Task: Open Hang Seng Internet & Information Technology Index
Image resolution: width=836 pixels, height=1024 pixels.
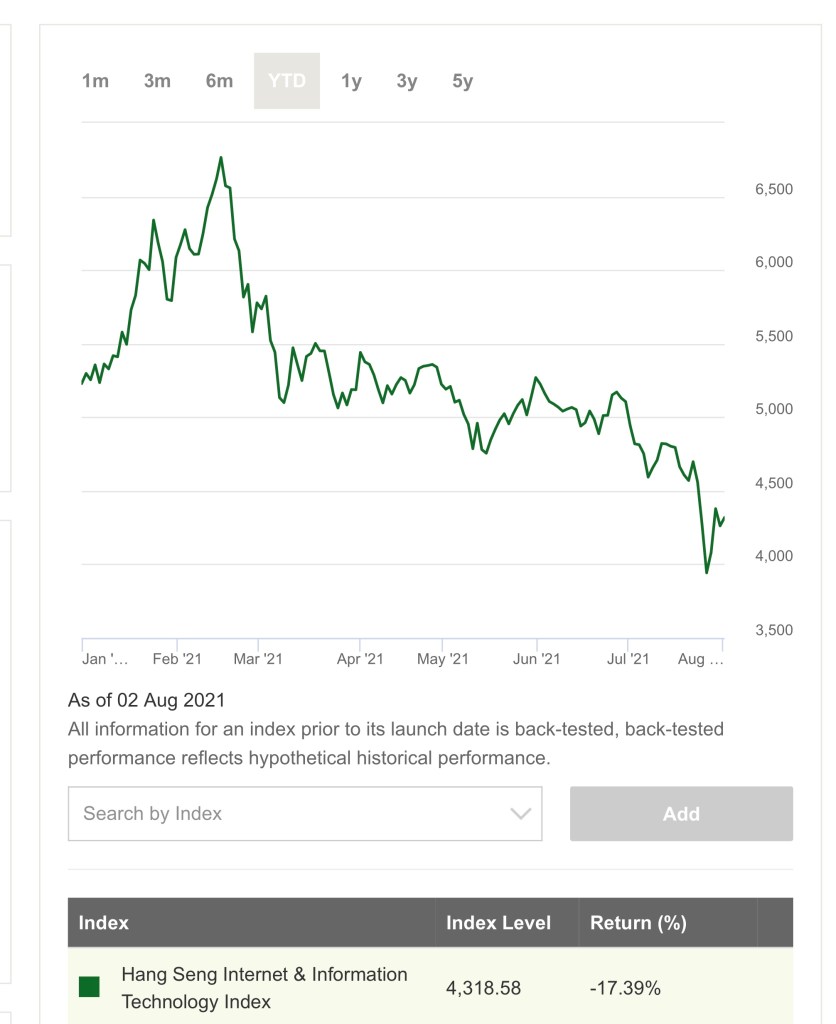Action: [264, 988]
